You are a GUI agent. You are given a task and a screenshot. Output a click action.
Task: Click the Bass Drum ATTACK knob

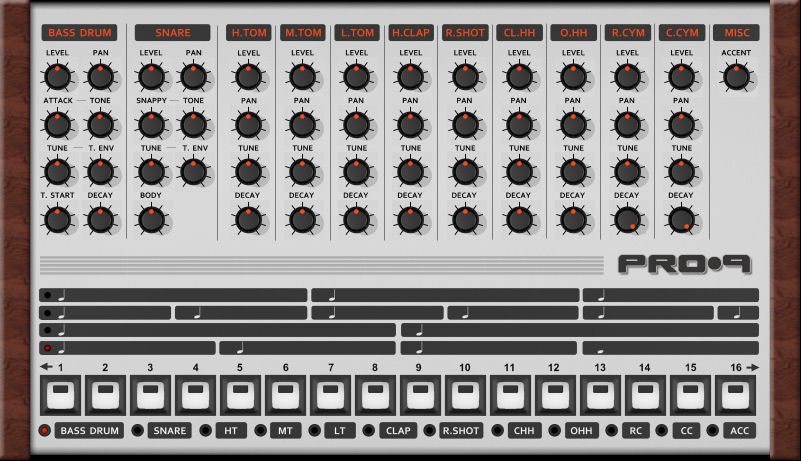(x=57, y=125)
